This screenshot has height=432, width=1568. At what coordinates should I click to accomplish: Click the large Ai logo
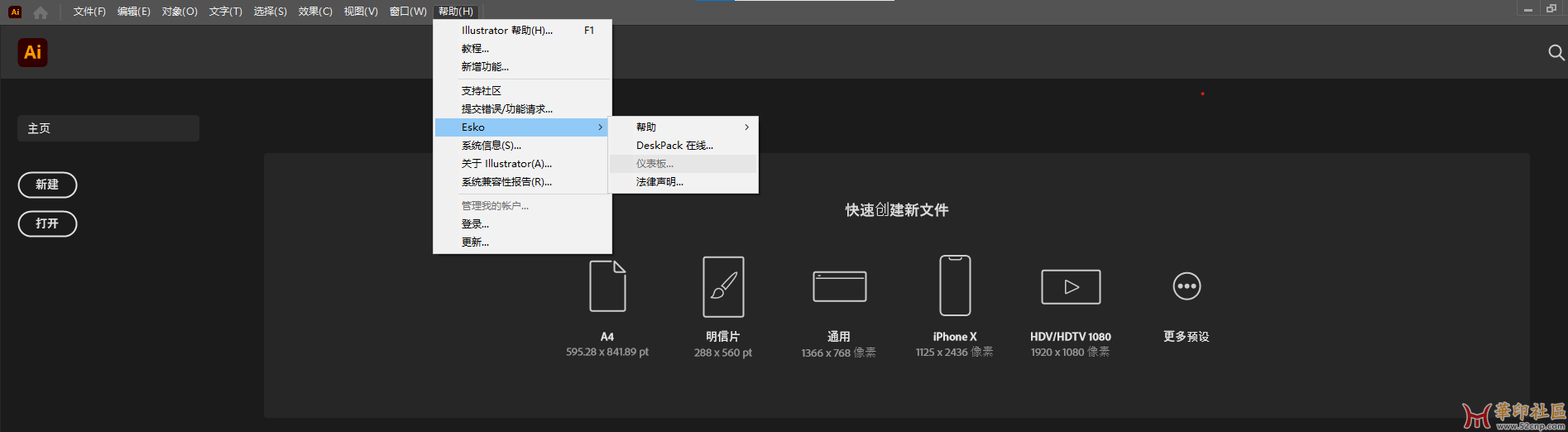click(x=32, y=52)
